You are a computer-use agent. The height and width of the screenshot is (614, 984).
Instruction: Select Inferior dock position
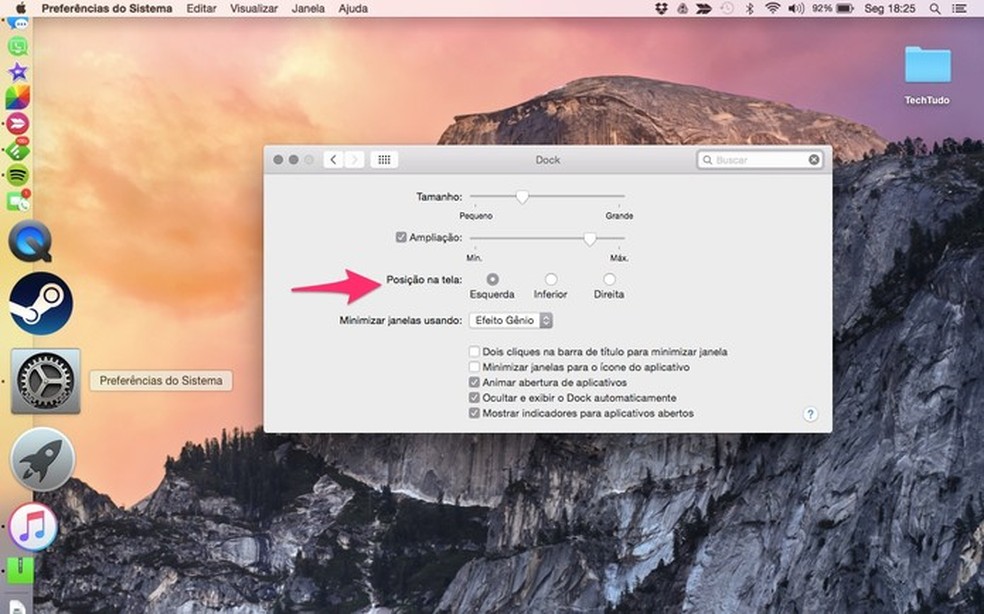tap(550, 279)
